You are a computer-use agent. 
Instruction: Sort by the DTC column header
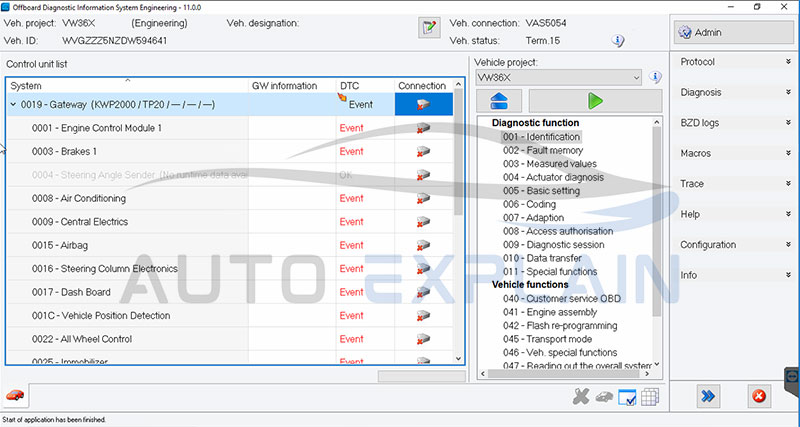coord(365,86)
